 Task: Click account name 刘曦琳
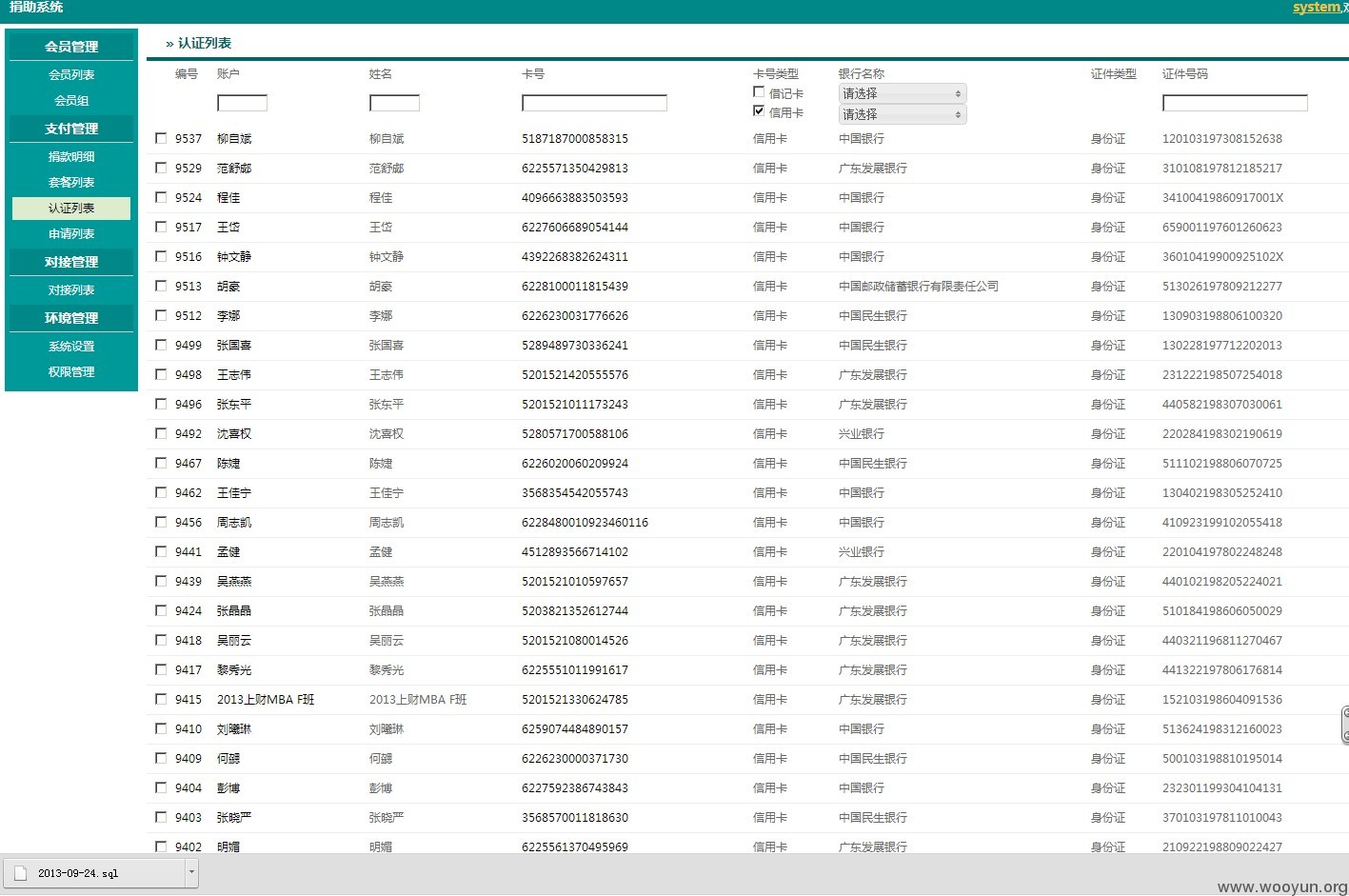click(x=234, y=728)
